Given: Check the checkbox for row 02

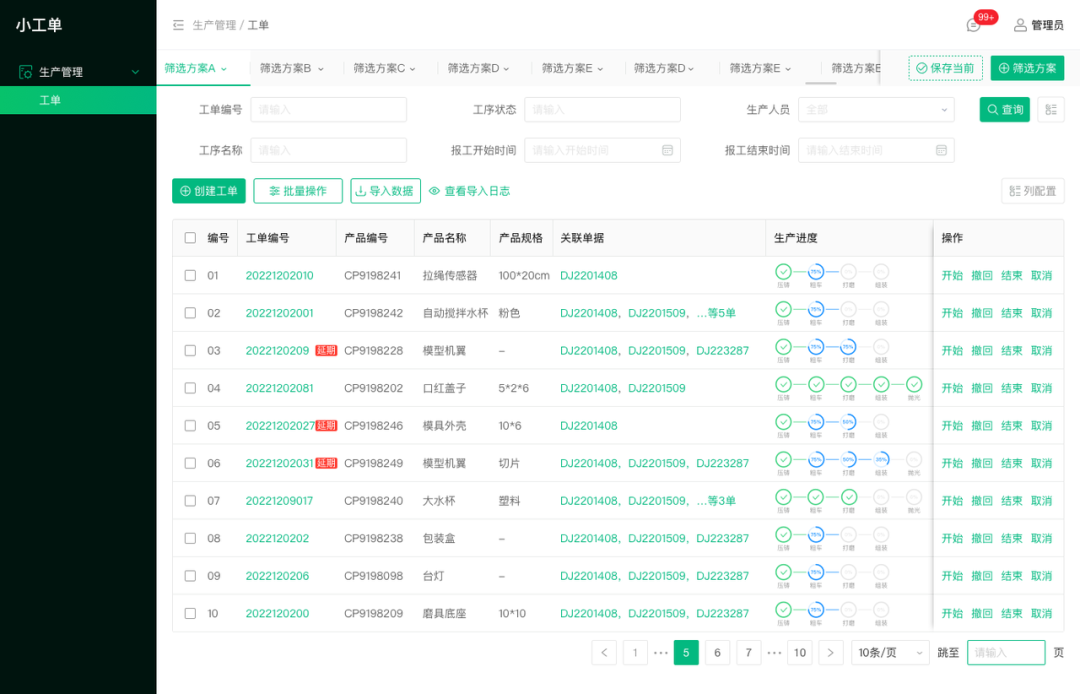Looking at the screenshot, I should tap(190, 313).
